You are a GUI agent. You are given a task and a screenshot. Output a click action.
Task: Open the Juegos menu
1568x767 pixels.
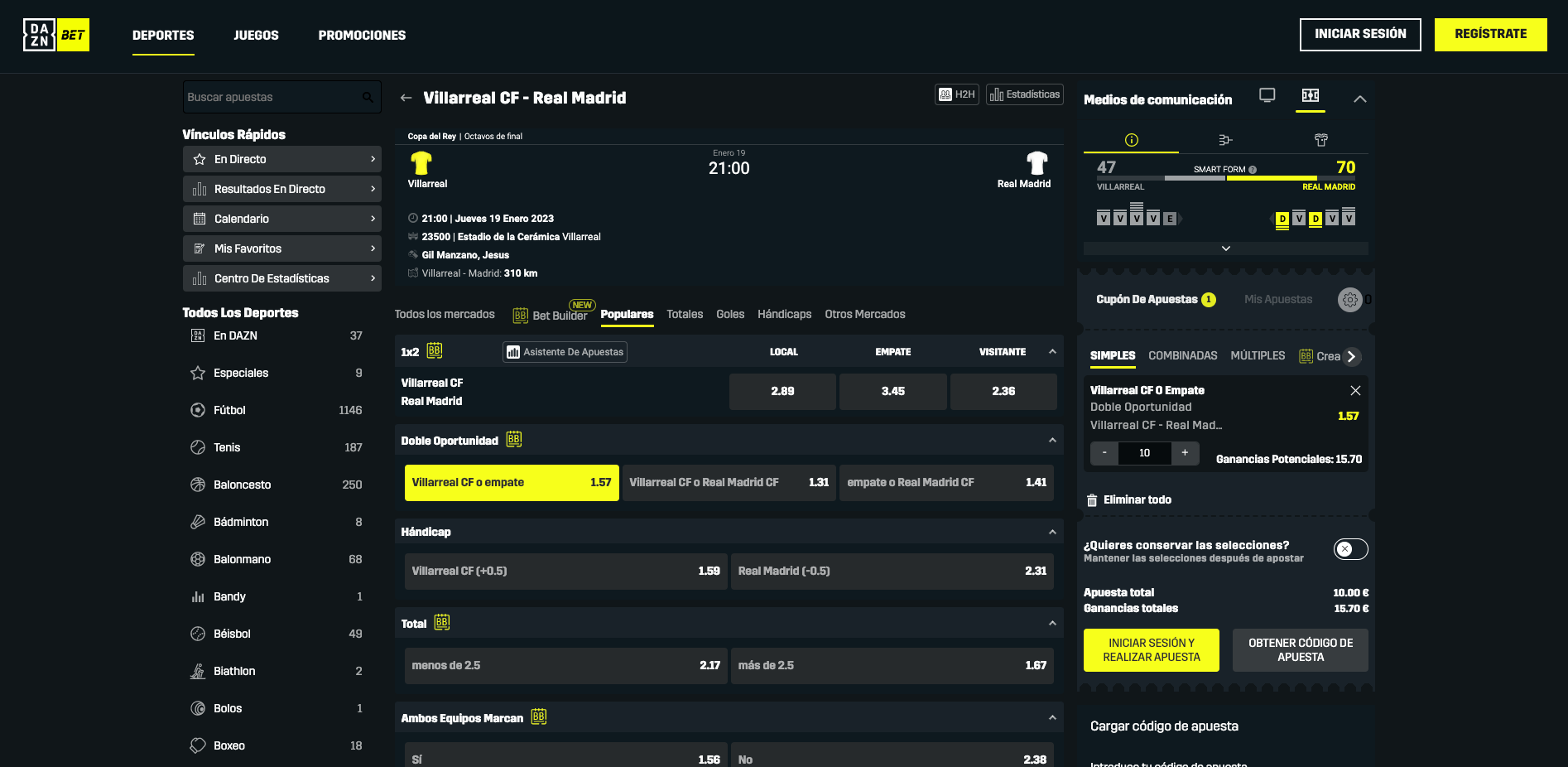click(x=256, y=36)
